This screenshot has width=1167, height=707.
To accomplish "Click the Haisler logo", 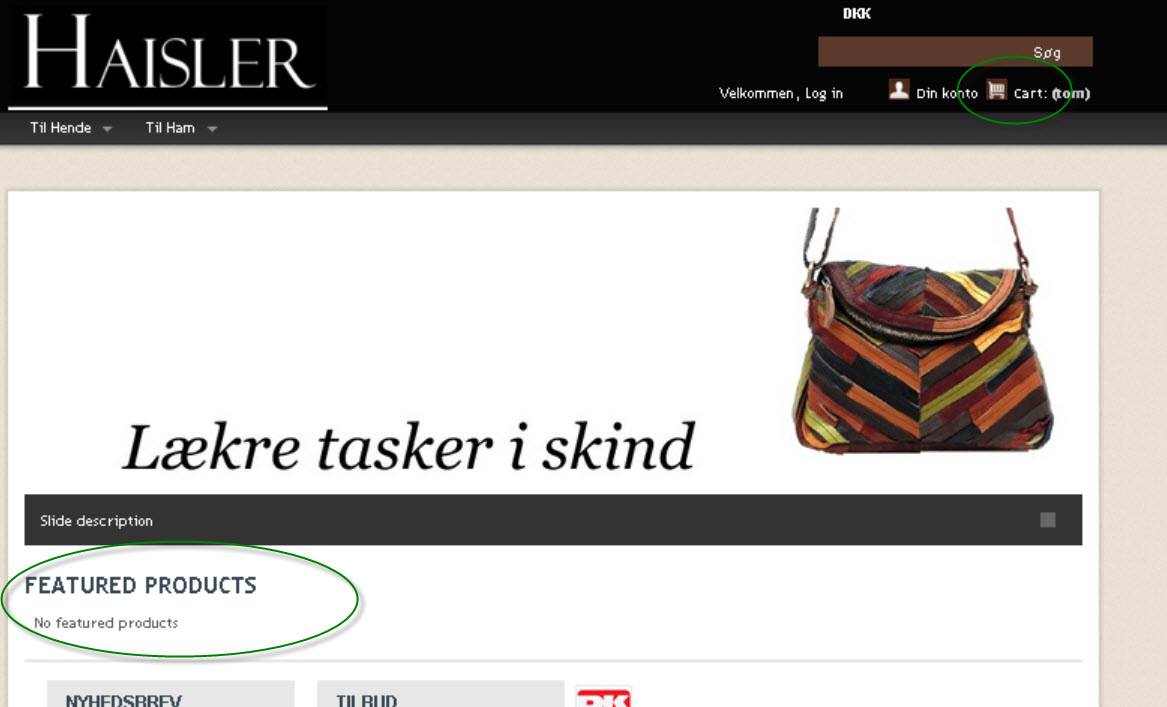I will point(168,57).
